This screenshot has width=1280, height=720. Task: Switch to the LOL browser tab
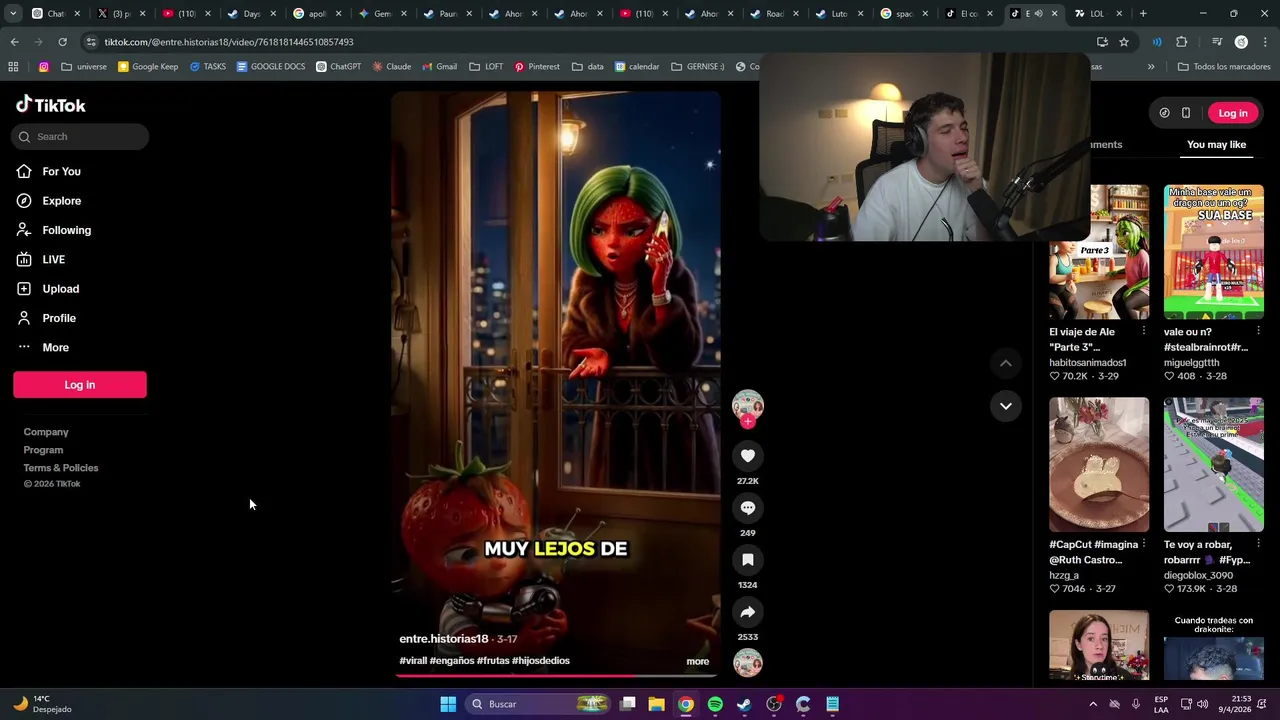pyautogui.click(x=1097, y=14)
